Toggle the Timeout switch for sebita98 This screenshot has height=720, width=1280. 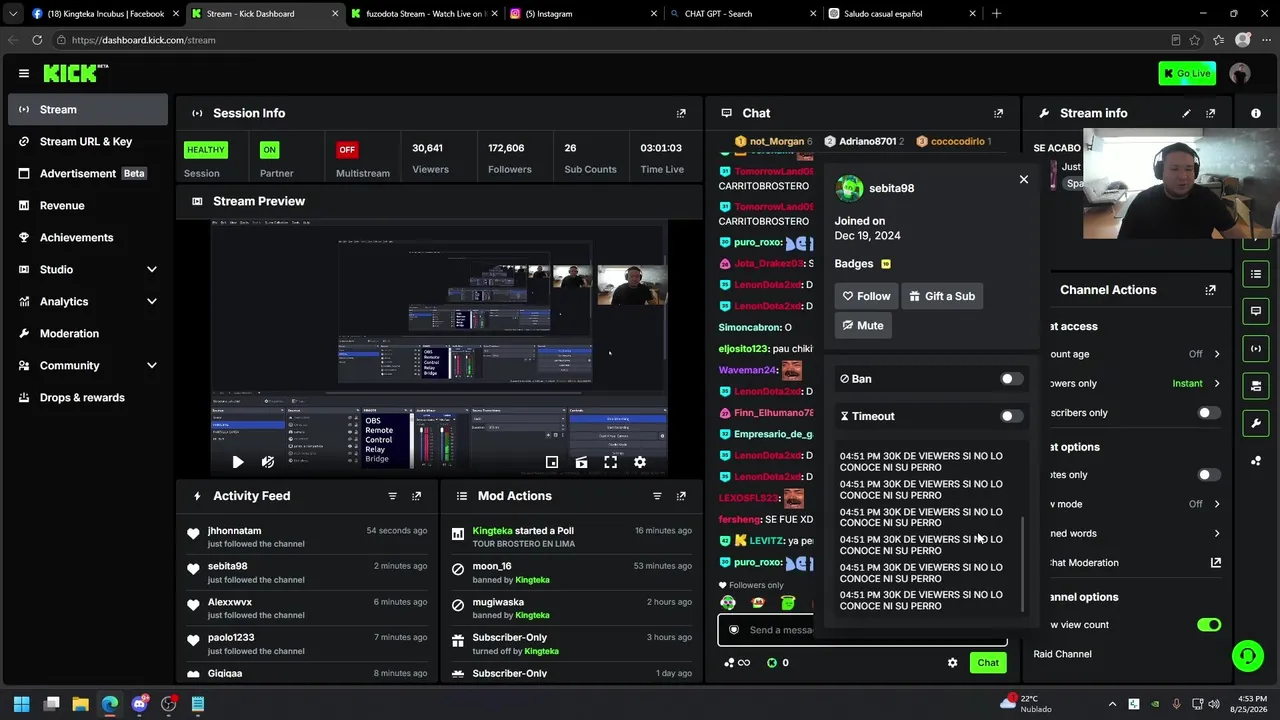(x=1012, y=416)
